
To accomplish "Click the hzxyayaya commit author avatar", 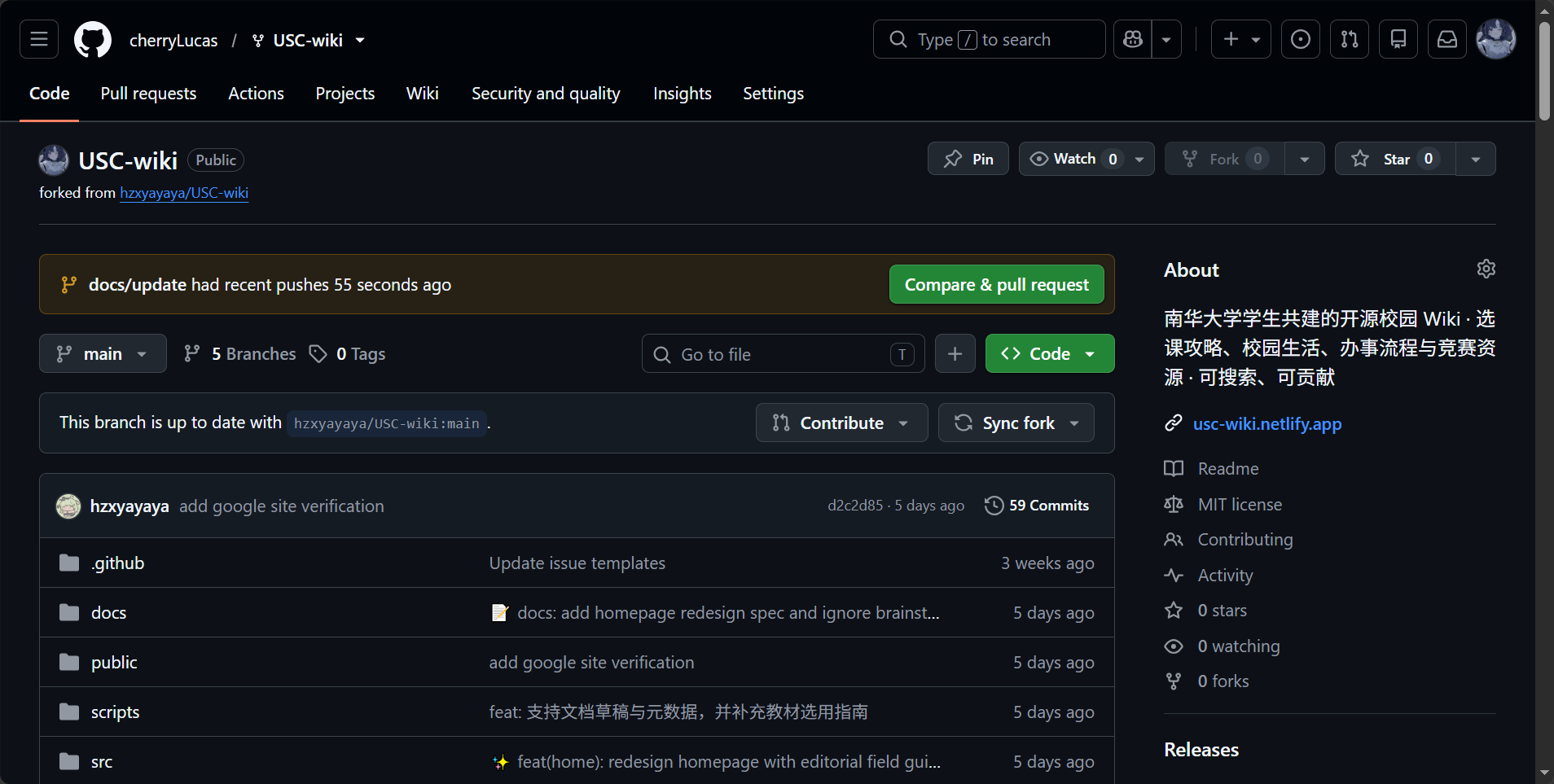I will pyautogui.click(x=68, y=506).
